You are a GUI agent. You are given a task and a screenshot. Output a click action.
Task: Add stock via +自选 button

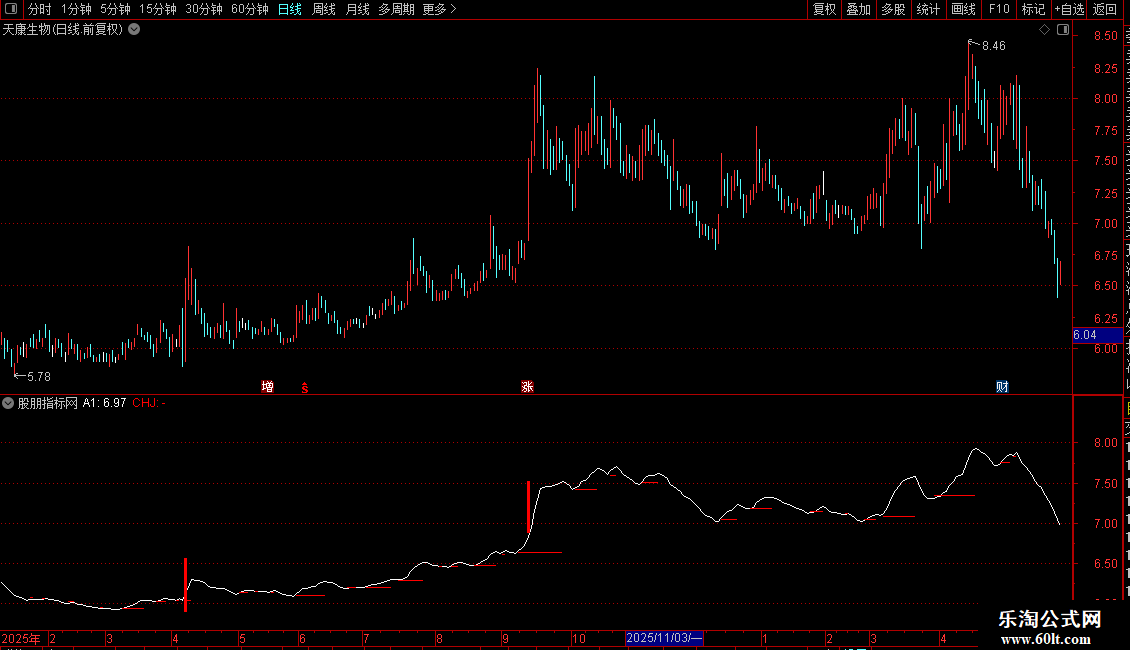(x=1069, y=9)
